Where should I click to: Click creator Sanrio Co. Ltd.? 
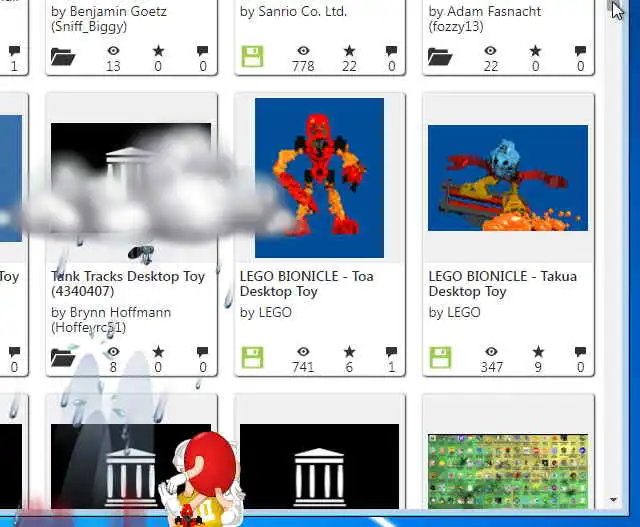click(293, 11)
